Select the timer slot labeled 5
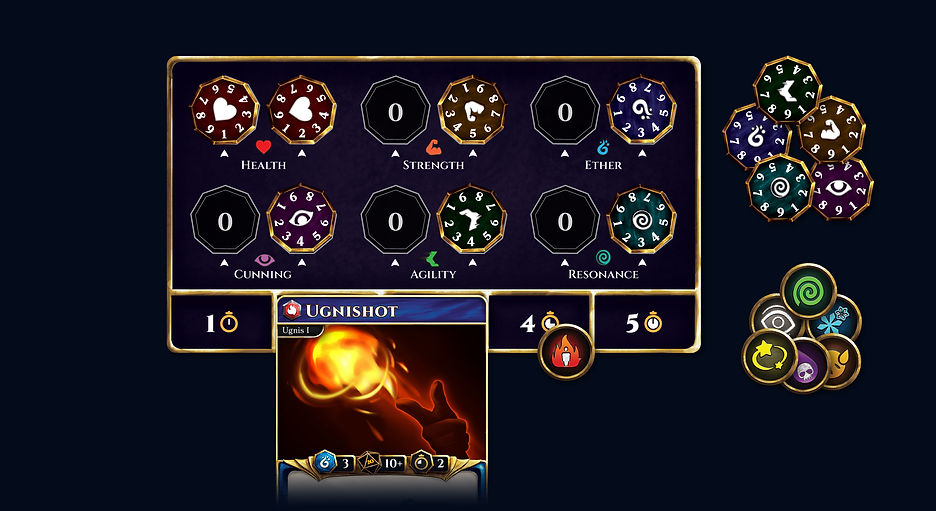This screenshot has height=511, width=936. 644,323
